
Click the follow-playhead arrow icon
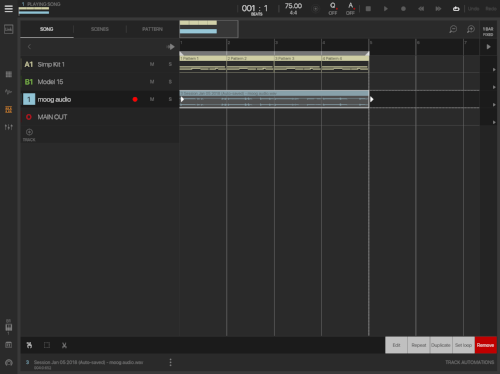click(x=170, y=47)
